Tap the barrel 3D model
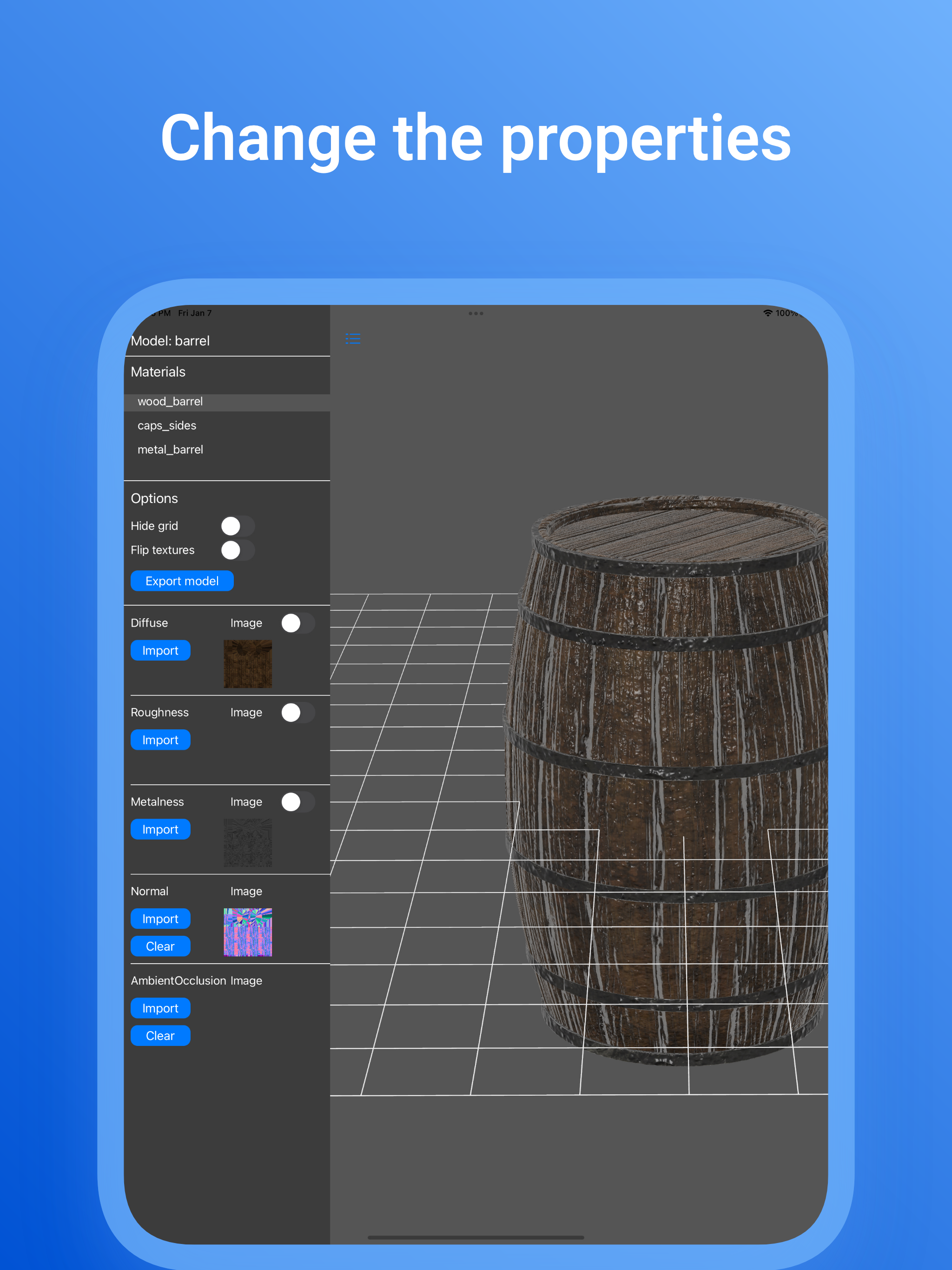952x1270 pixels. 666,781
